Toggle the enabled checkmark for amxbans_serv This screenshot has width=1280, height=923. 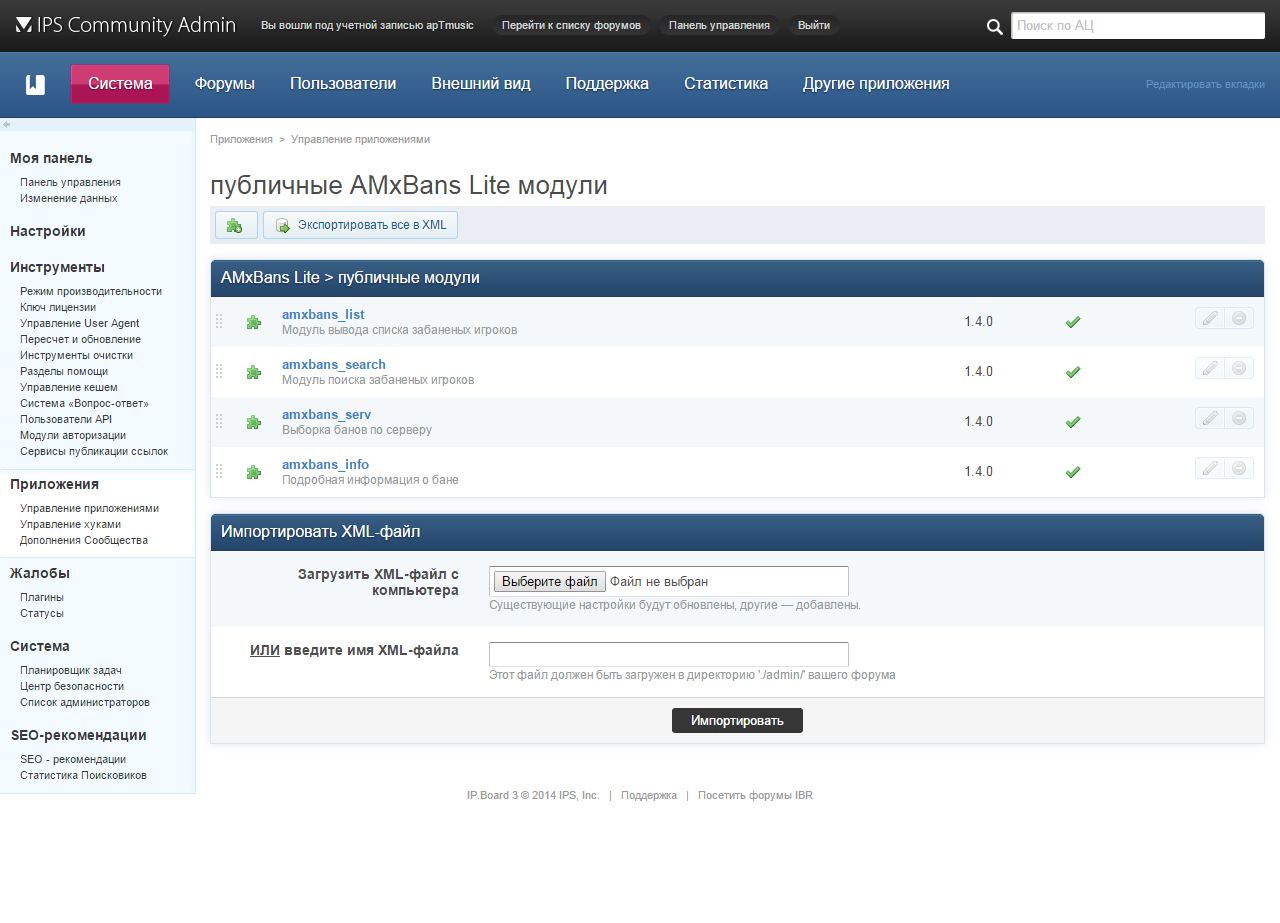(x=1073, y=422)
